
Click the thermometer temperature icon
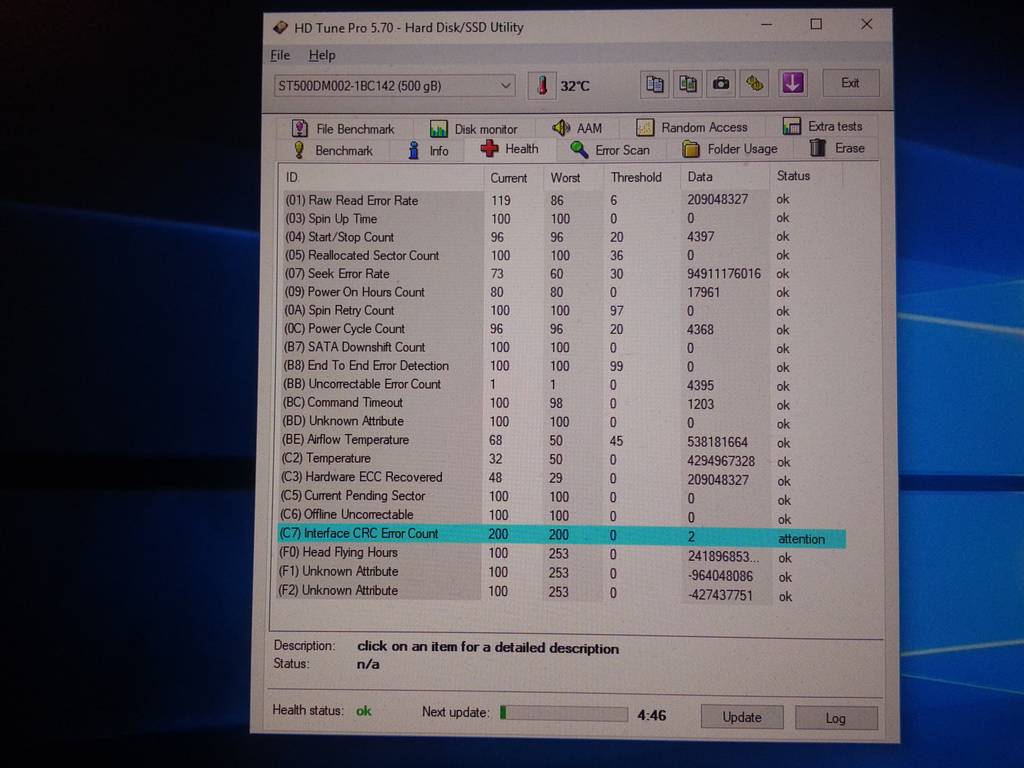[542, 86]
